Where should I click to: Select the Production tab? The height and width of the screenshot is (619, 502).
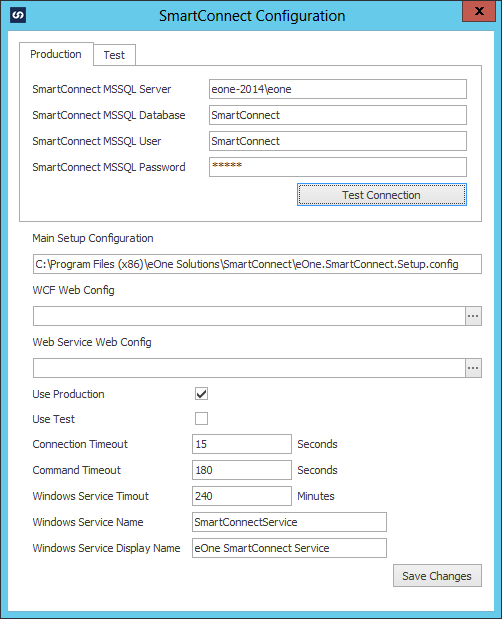point(56,54)
